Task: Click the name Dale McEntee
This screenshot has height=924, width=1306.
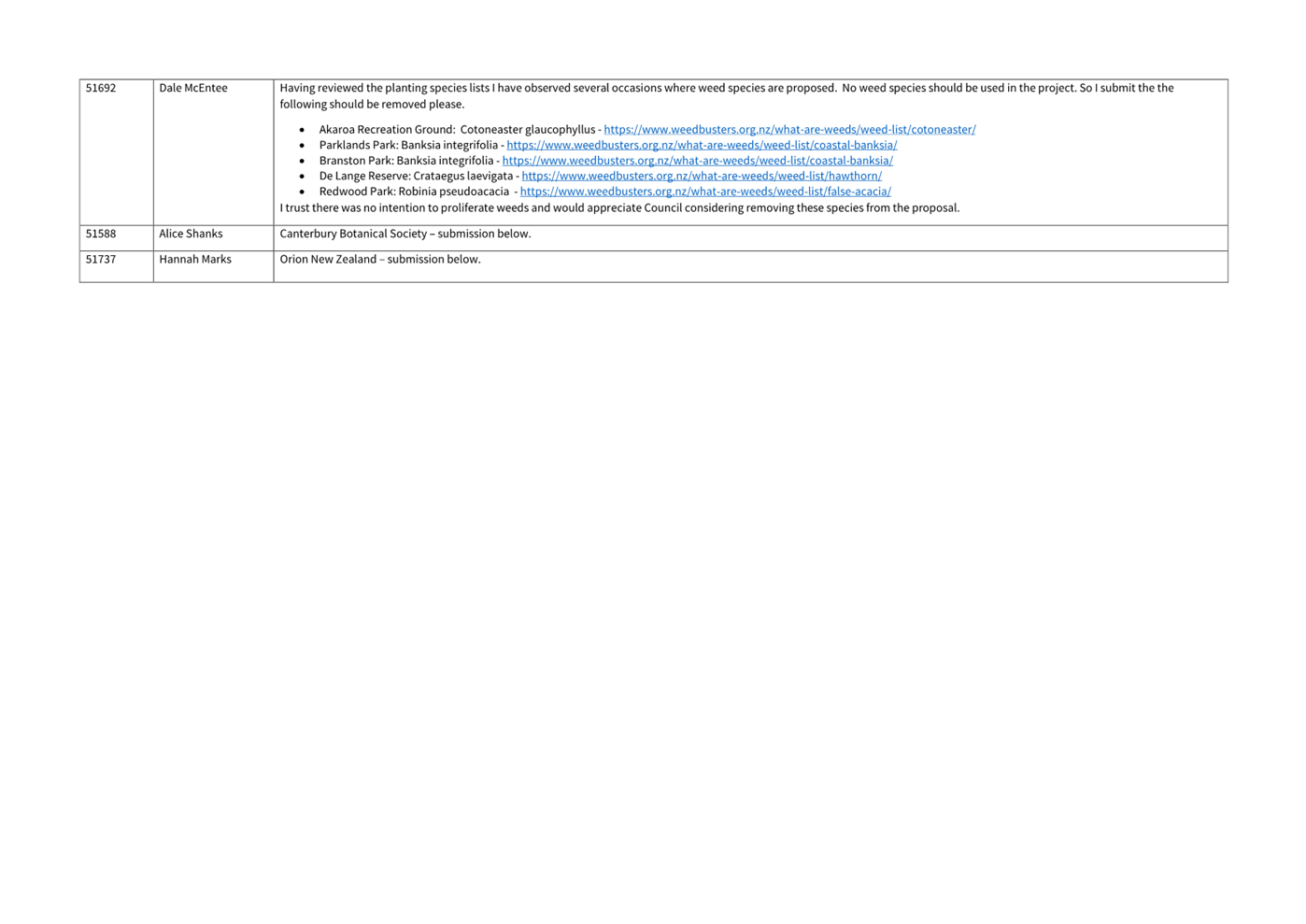Action: point(193,89)
